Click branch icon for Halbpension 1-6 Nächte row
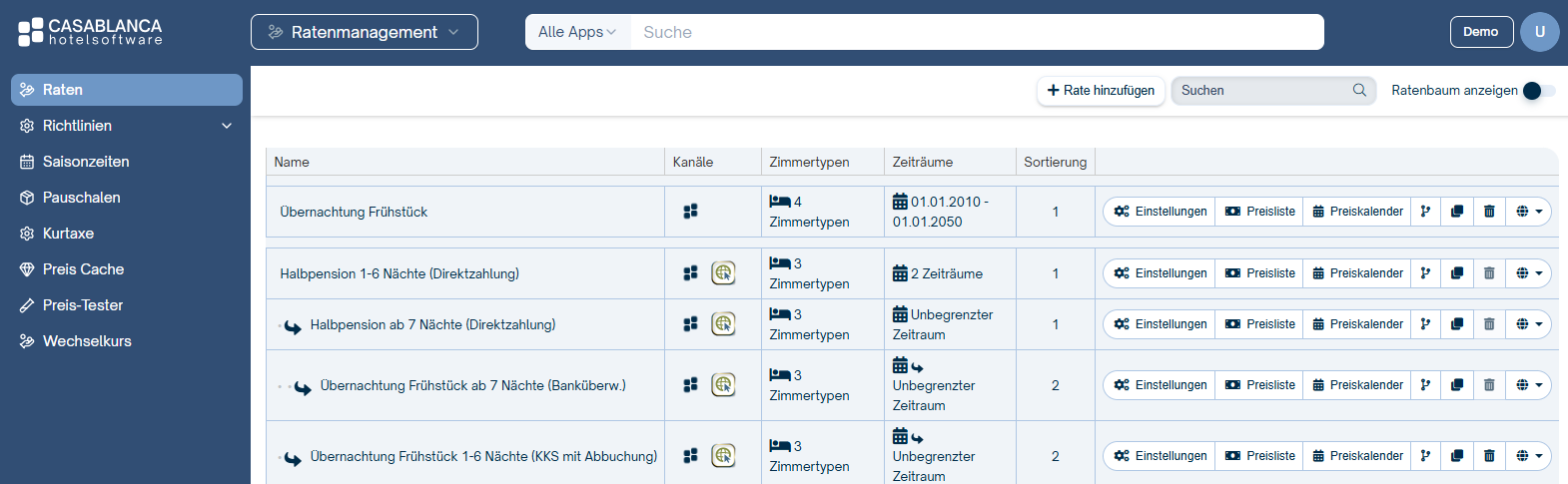This screenshot has height=484, width=1568. pos(1425,273)
